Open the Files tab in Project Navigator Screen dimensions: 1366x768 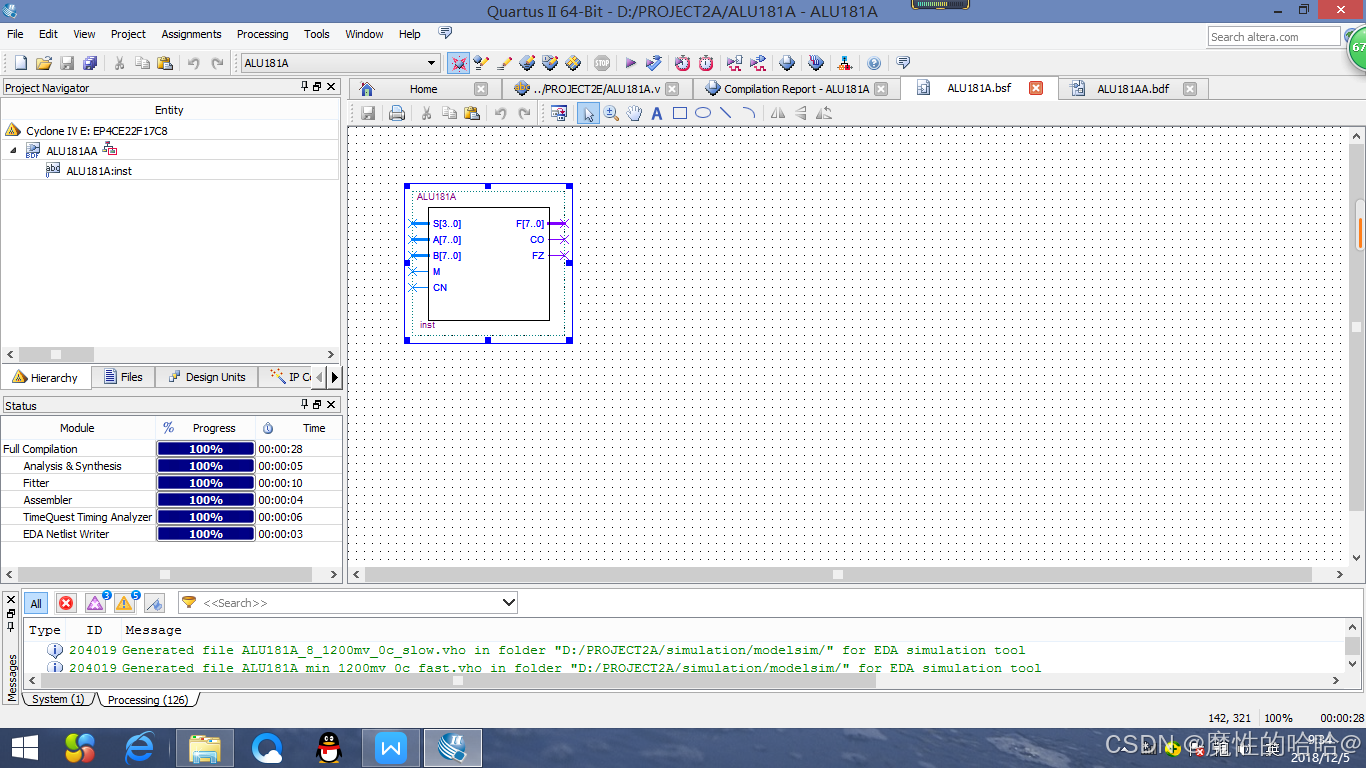pos(123,377)
